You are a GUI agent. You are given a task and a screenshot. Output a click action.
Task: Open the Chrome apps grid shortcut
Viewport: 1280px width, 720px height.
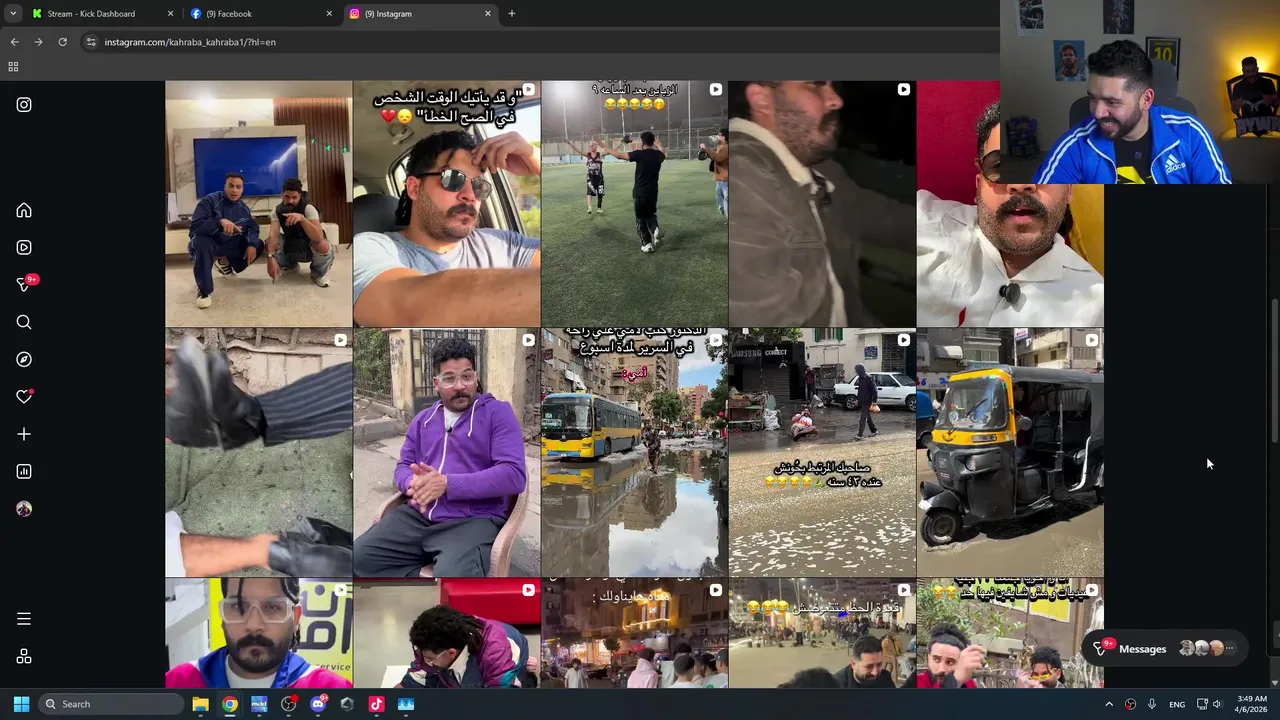(x=13, y=67)
